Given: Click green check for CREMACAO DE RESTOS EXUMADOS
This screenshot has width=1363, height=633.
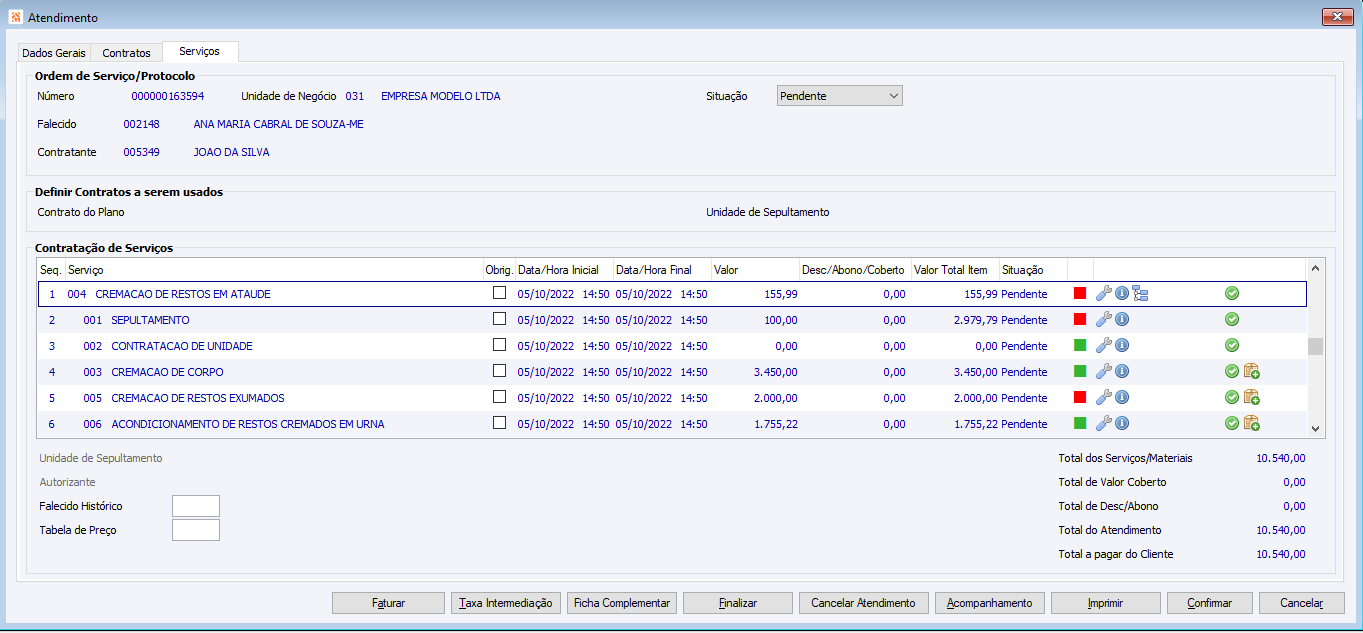Looking at the screenshot, I should [x=1232, y=398].
